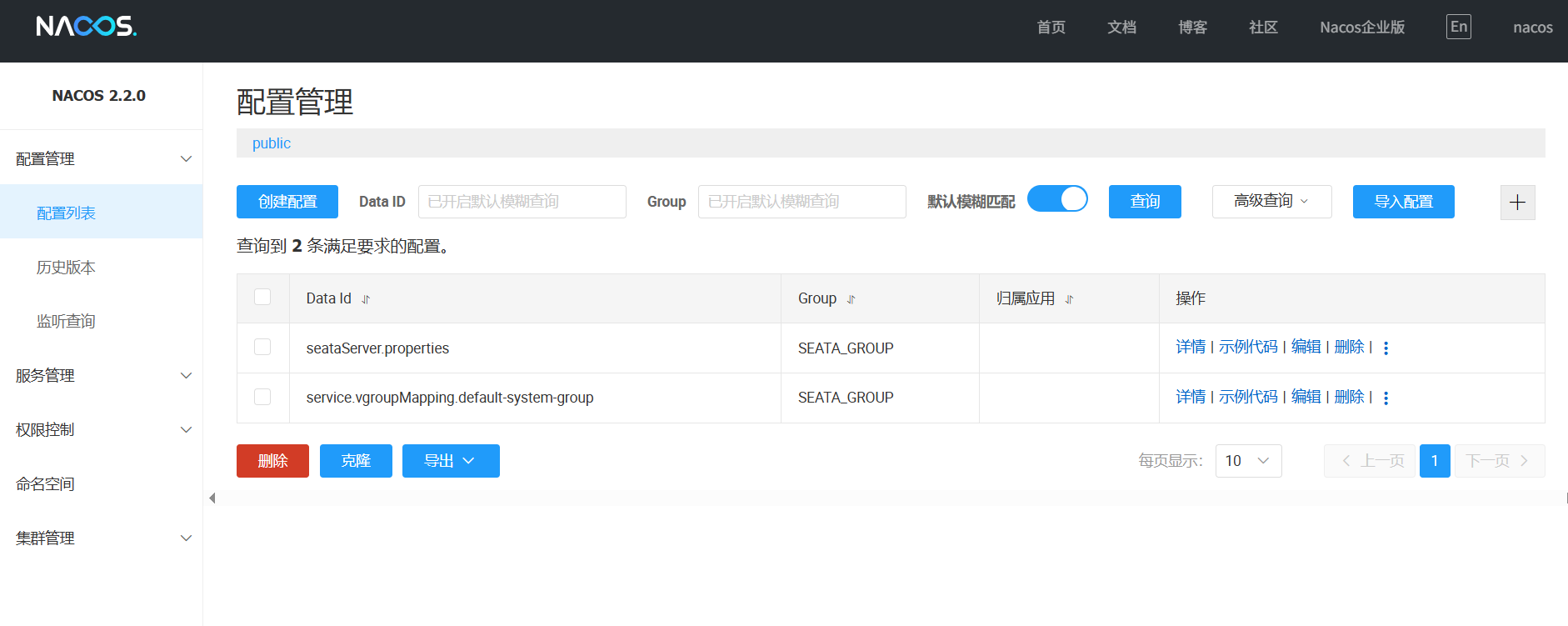
Task: Check the seataServer.properties row checkbox
Action: click(x=262, y=347)
